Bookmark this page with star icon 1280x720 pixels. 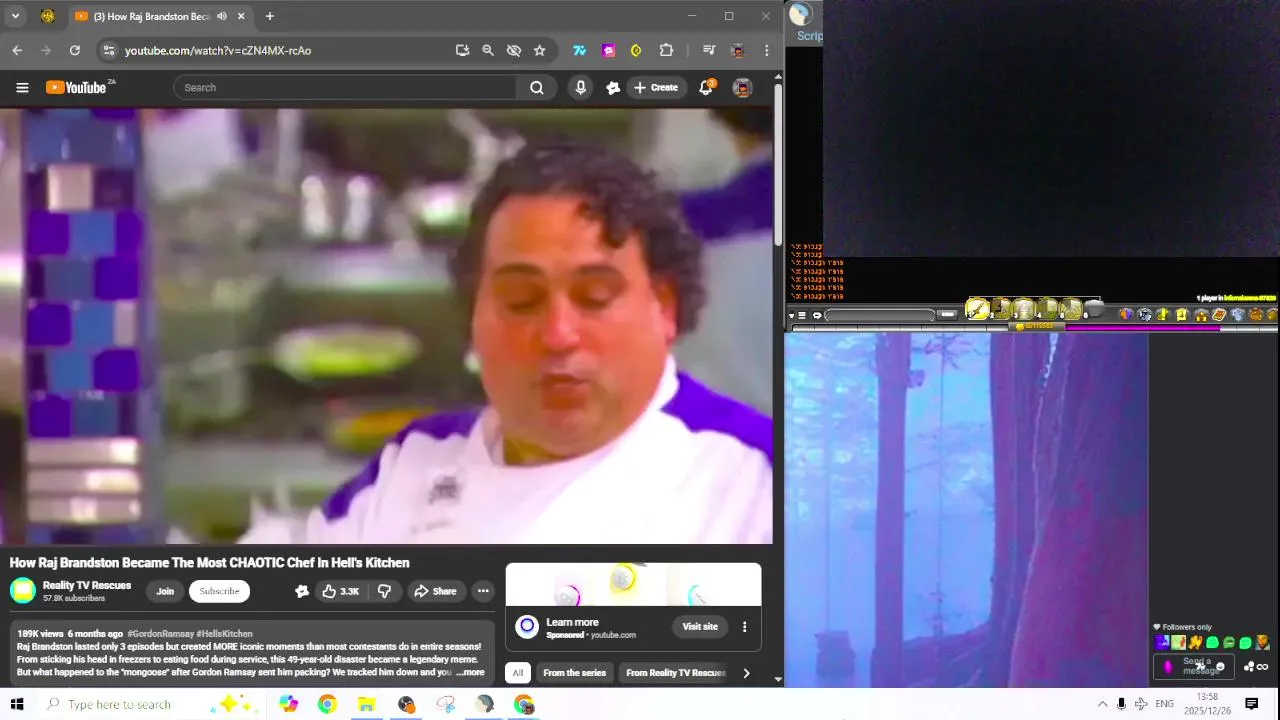540,50
